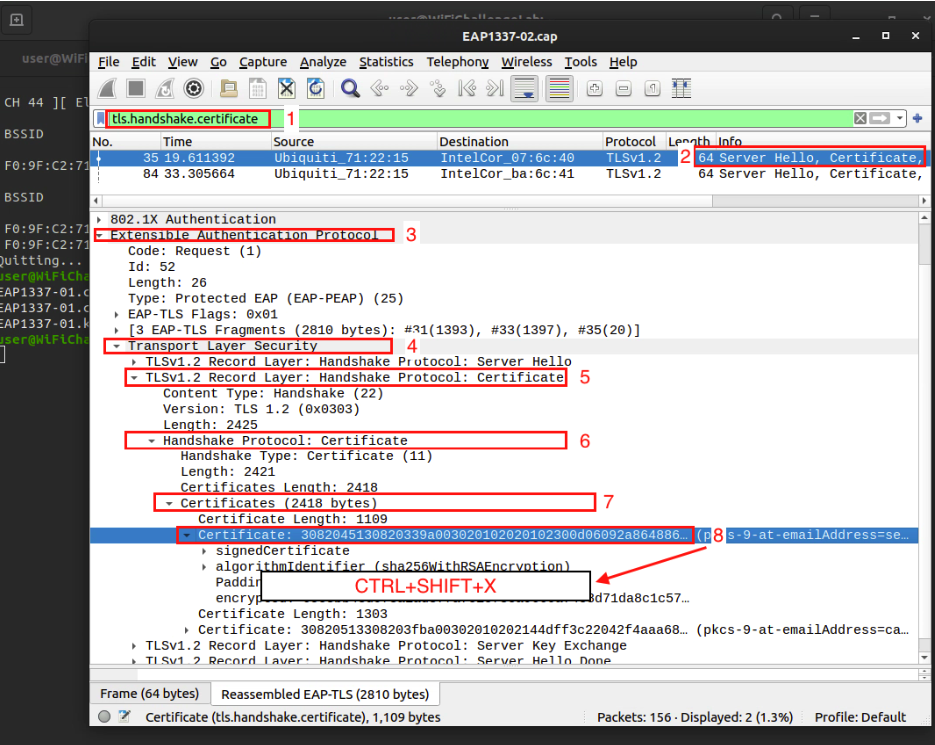The width and height of the screenshot is (935, 745).
Task: Go to specified packet icon
Action: (438, 89)
